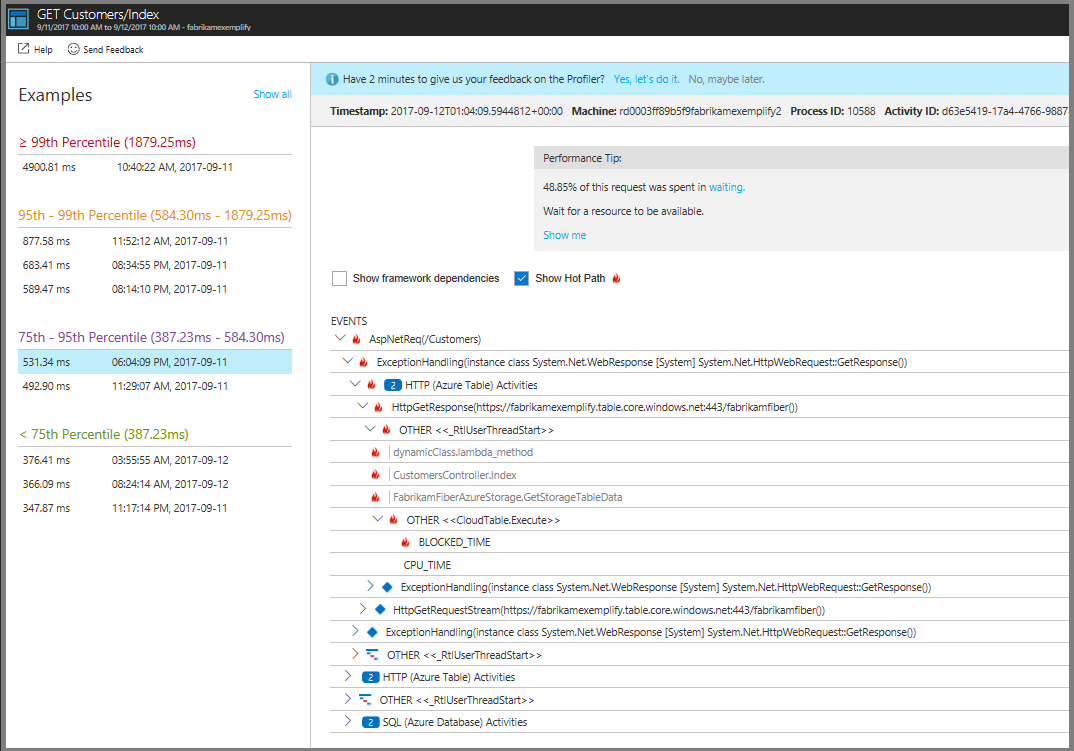Click the Timestamp value text
Viewport: 1074px width, 751px height.
pos(477,111)
